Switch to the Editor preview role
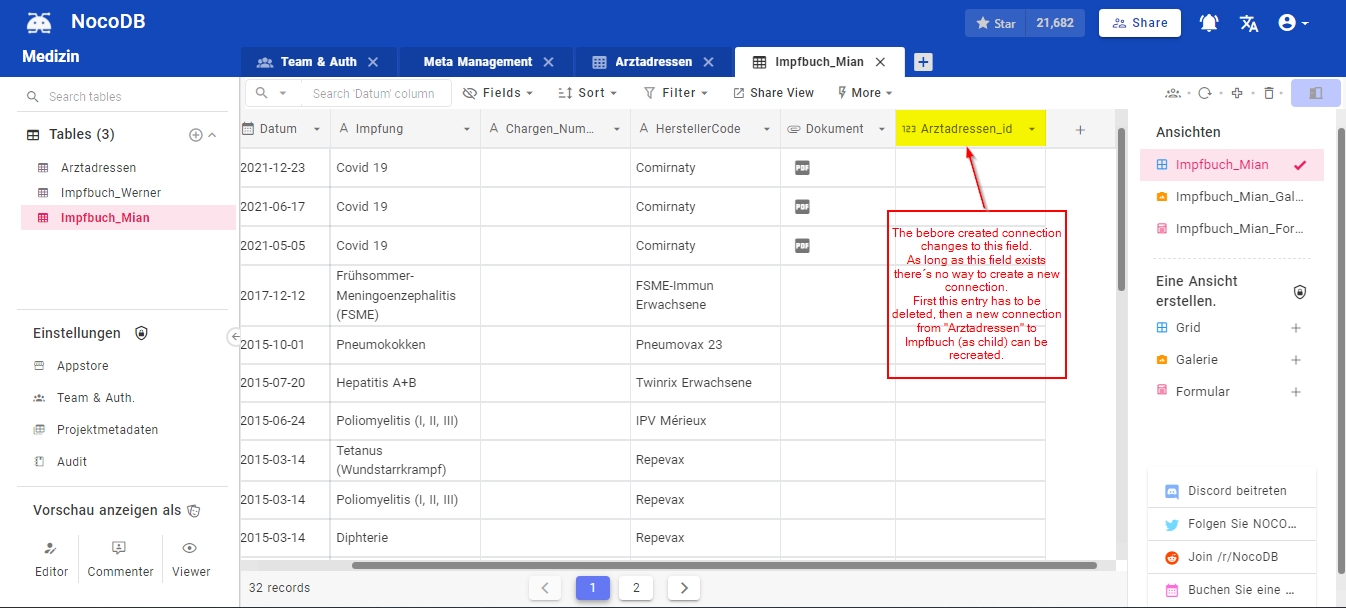Screen dimensions: 1346x608 (x=51, y=557)
